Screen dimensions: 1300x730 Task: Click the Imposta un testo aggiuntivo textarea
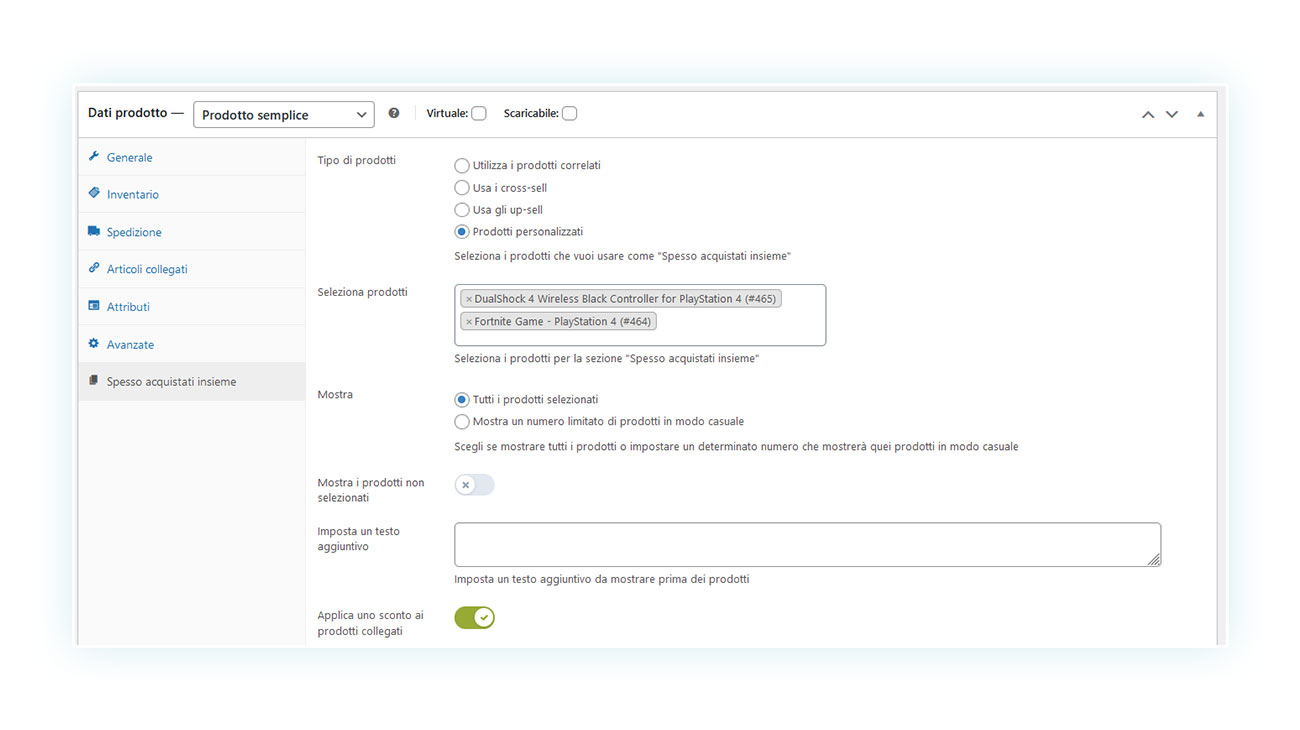click(808, 545)
